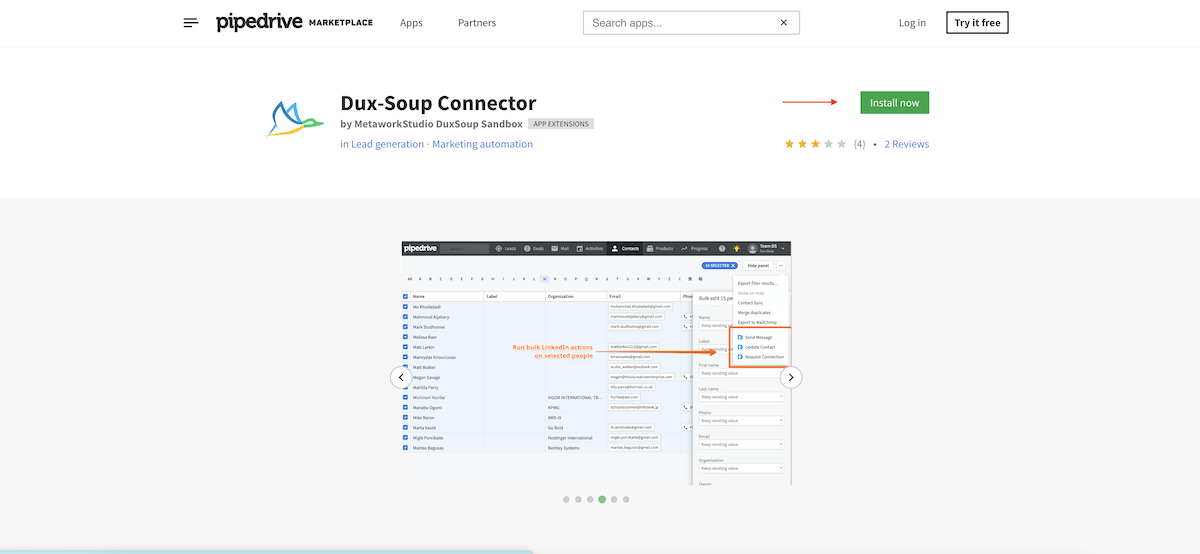This screenshot has height=554, width=1200.
Task: Open the hamburger navigation menu
Action: pos(191,23)
